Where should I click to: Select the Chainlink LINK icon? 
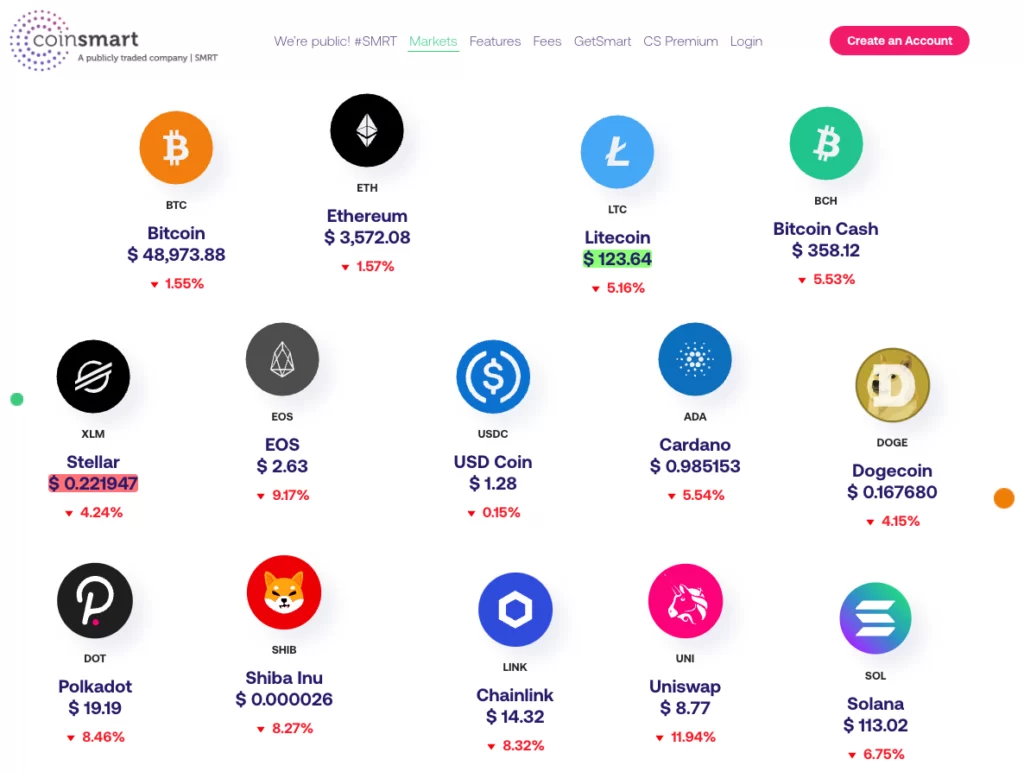pos(515,609)
